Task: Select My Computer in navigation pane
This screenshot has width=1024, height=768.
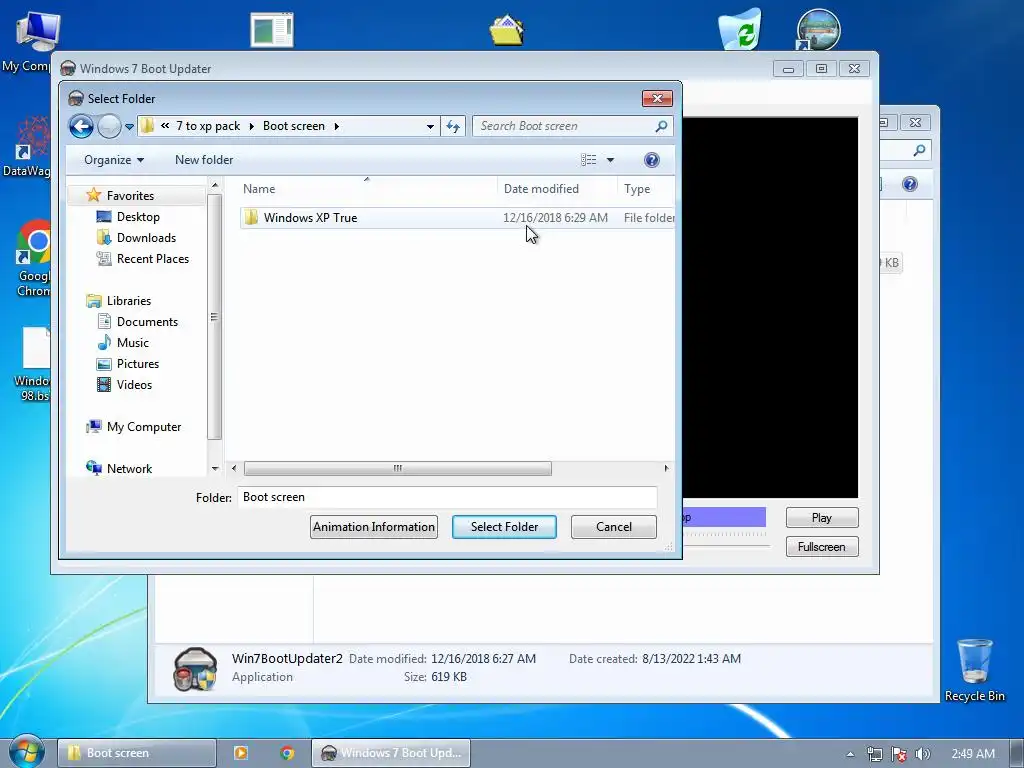Action: click(x=144, y=427)
